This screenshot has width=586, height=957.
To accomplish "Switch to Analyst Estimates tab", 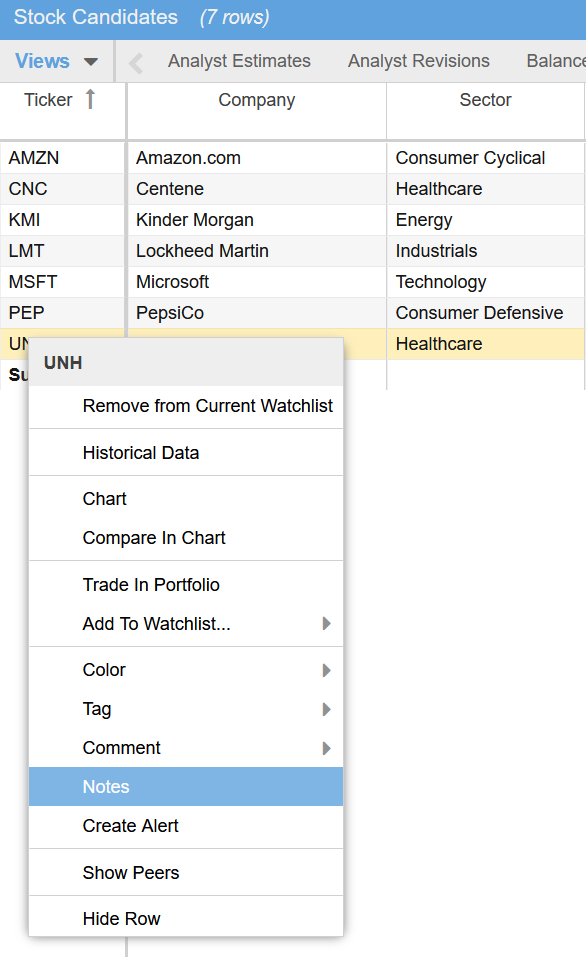I will 239,61.
